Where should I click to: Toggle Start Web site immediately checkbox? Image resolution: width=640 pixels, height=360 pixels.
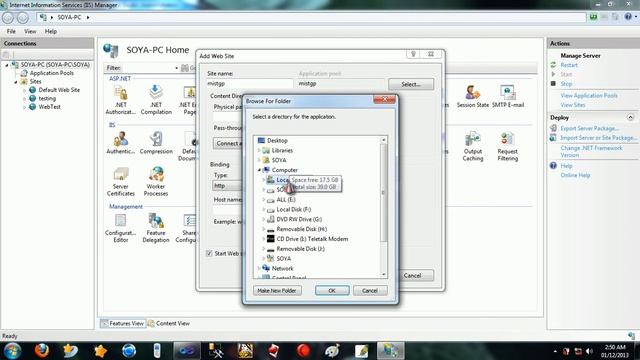[209, 253]
